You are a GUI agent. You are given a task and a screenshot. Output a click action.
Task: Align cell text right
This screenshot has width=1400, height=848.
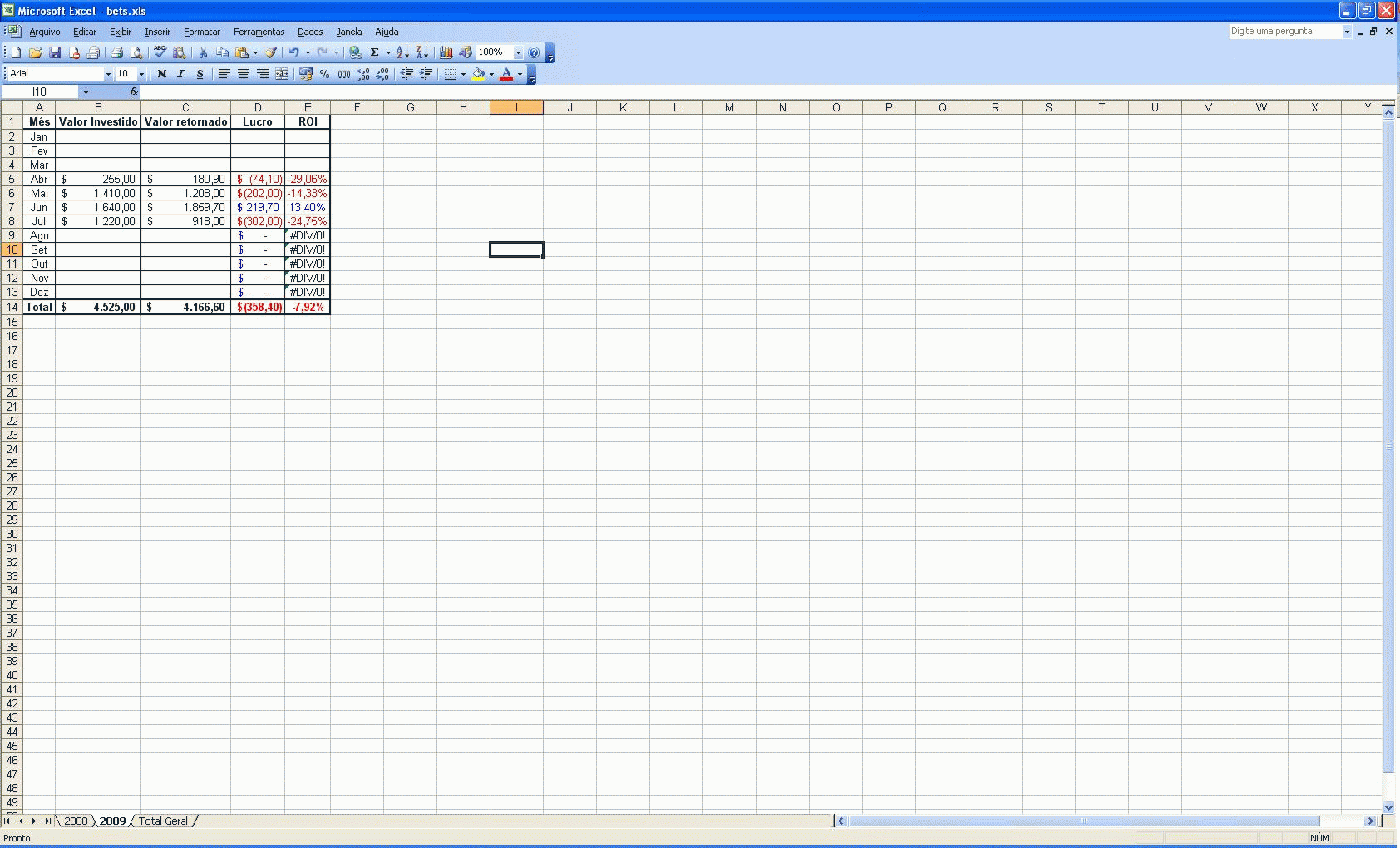(x=263, y=74)
